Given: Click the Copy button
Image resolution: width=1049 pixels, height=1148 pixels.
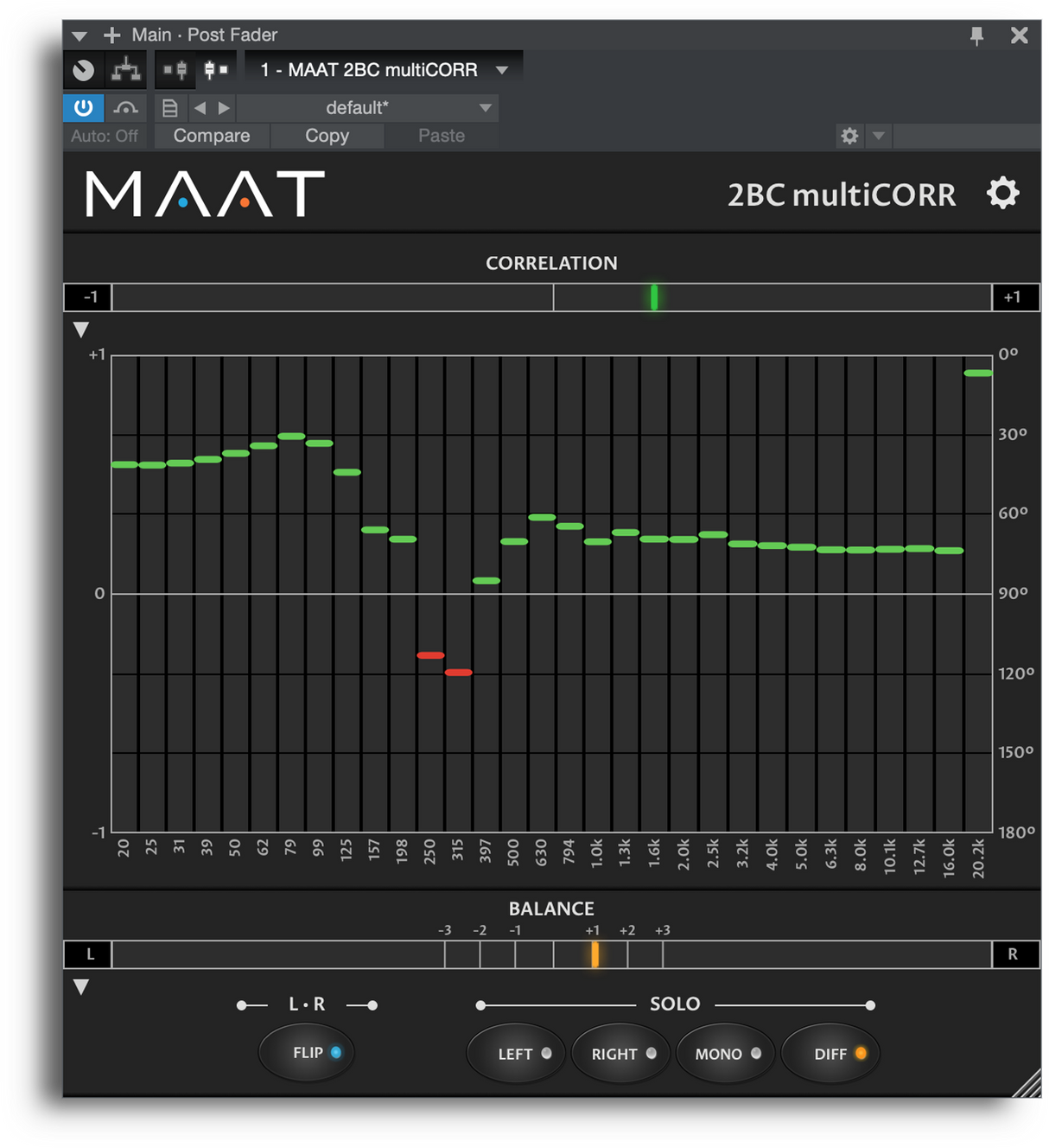Looking at the screenshot, I should click(x=327, y=136).
